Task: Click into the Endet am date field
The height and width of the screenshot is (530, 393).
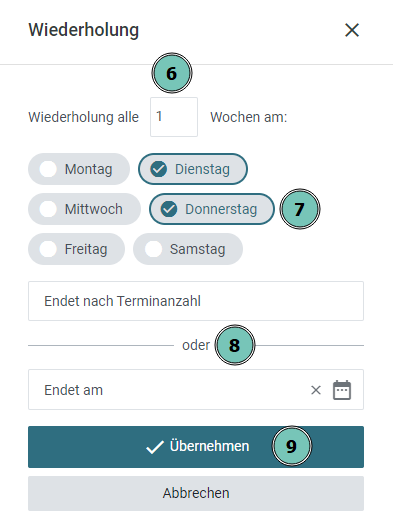Action: [x=196, y=389]
